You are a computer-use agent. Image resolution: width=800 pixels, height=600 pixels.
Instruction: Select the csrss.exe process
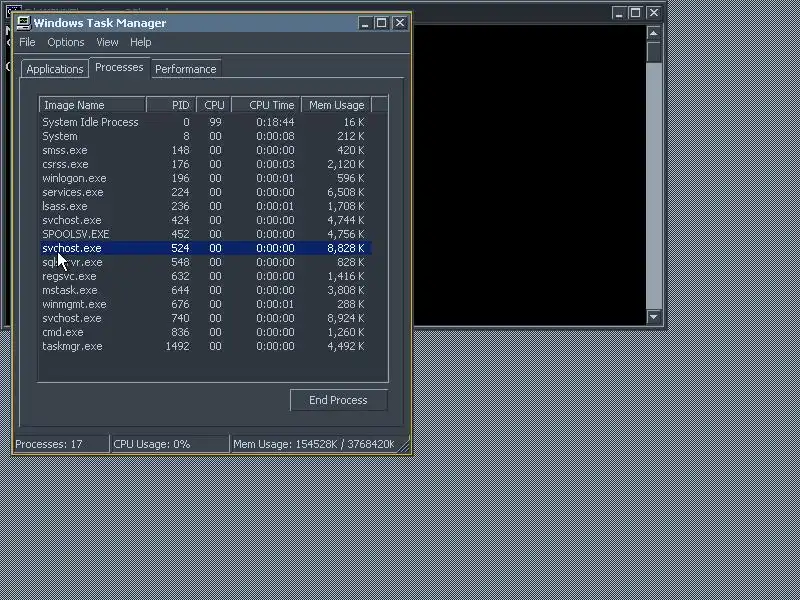[206, 164]
